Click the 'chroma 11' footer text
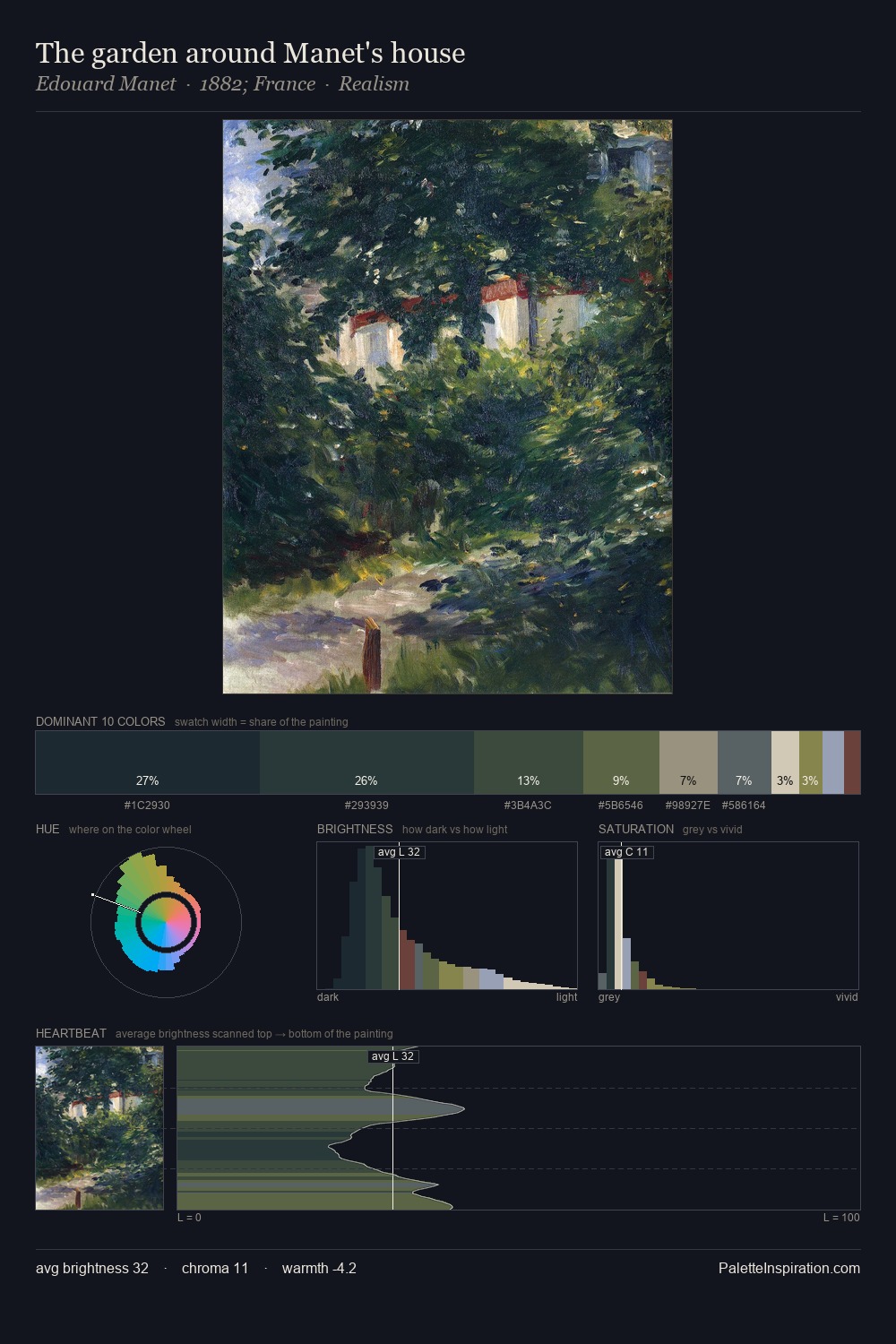Image resolution: width=896 pixels, height=1344 pixels. click(x=215, y=1269)
